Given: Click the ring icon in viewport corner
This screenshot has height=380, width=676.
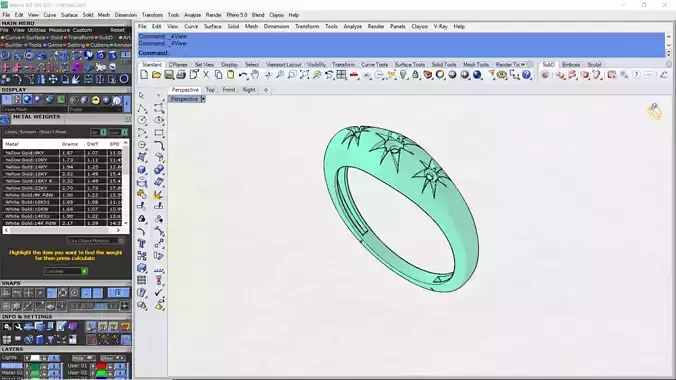Looking at the screenshot, I should tap(654, 111).
